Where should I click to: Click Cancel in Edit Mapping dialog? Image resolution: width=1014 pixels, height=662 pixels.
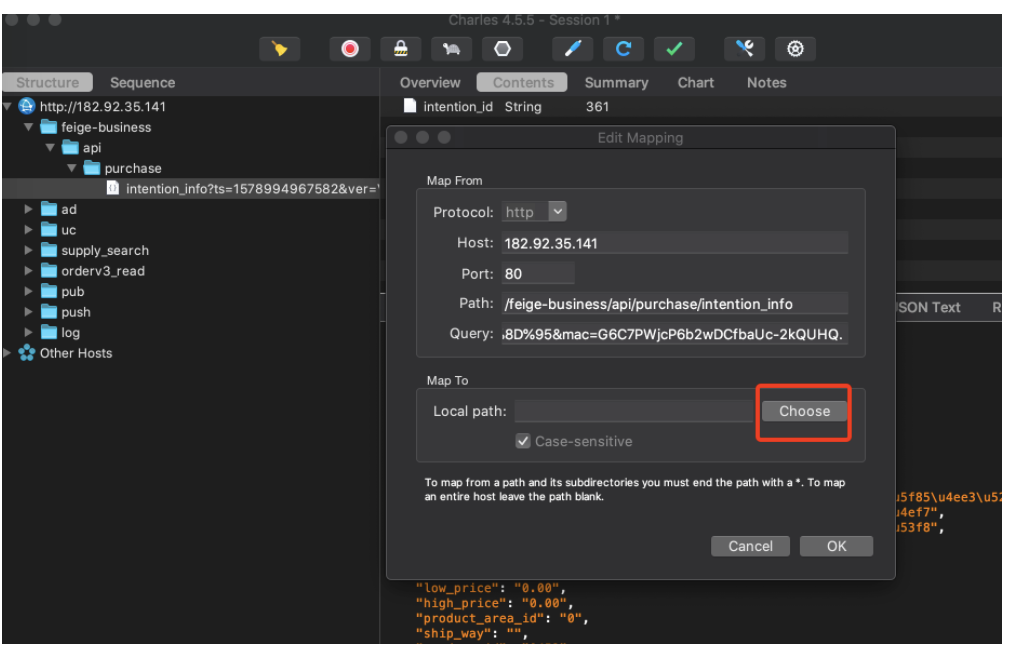pyautogui.click(x=750, y=546)
